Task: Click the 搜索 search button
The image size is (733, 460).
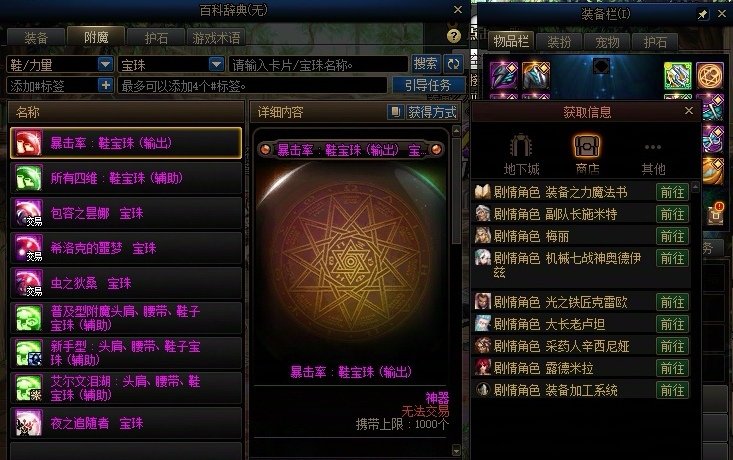Action: click(425, 64)
